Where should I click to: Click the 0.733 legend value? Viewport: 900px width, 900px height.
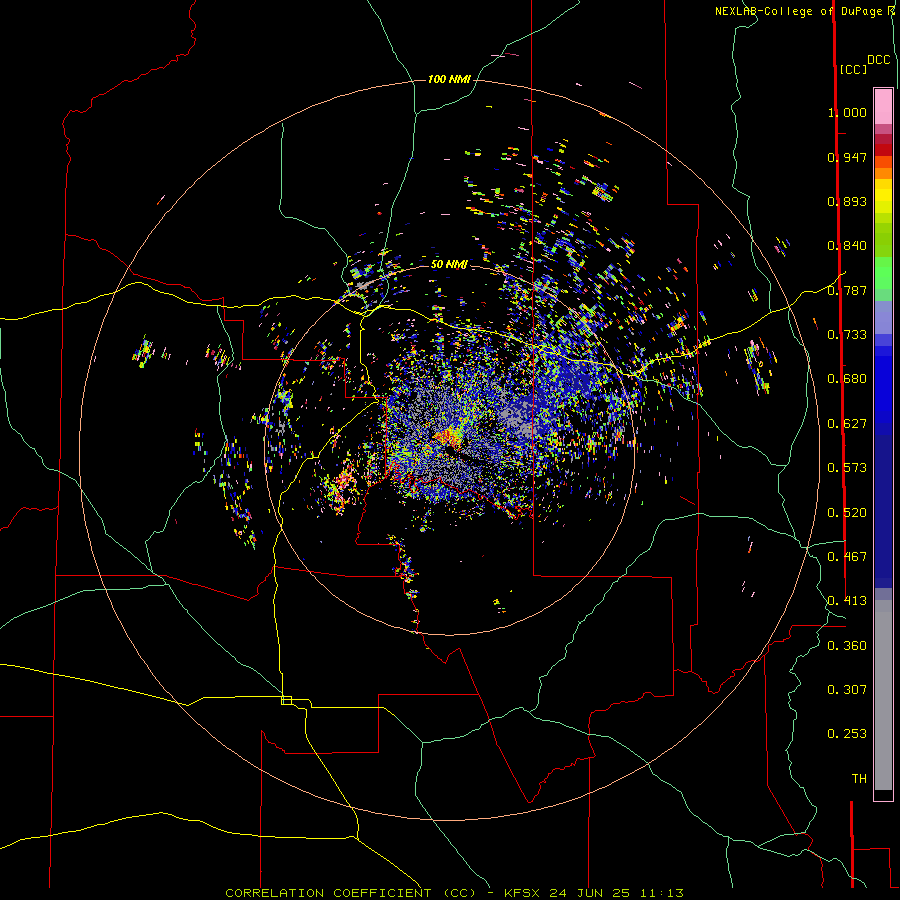click(847, 335)
